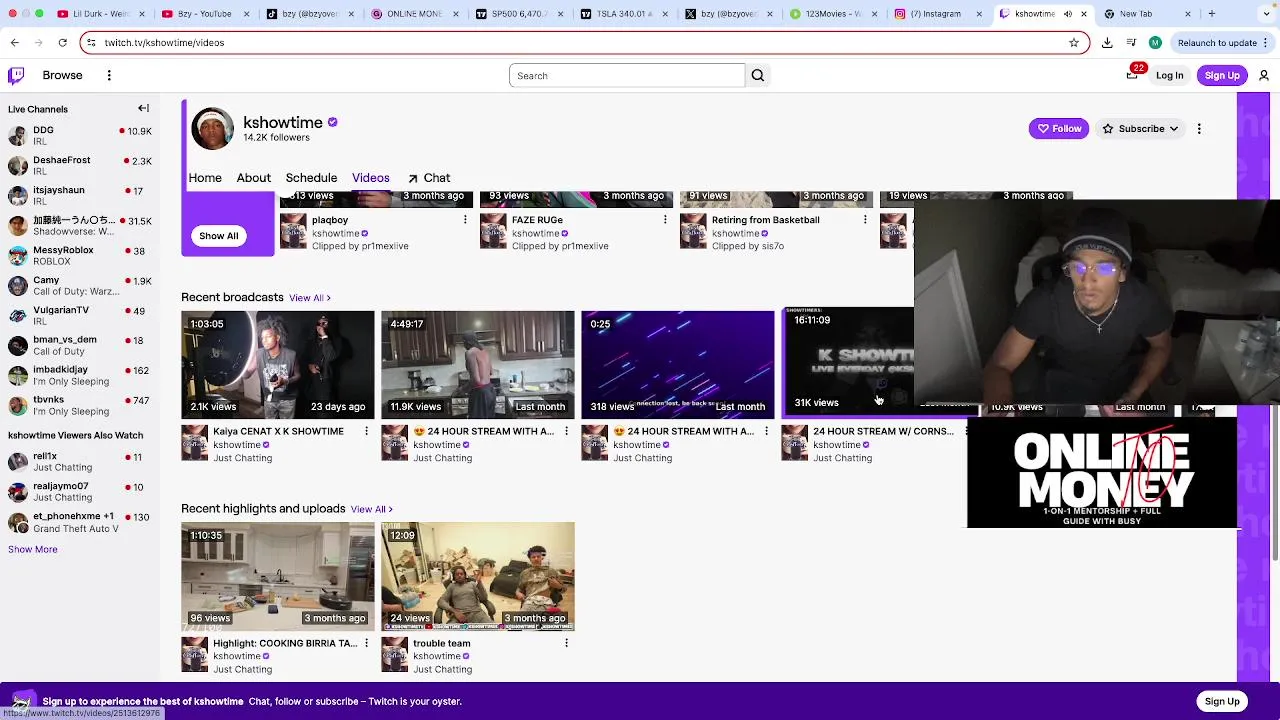Open kshowtime channel options three-dot menu

1199,128
